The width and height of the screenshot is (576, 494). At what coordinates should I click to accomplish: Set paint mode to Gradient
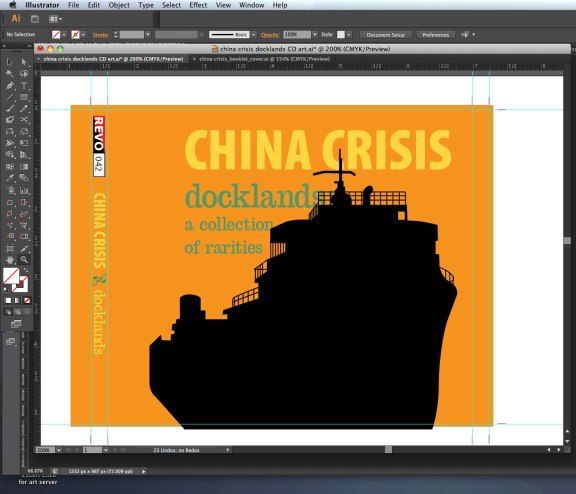(x=17, y=300)
